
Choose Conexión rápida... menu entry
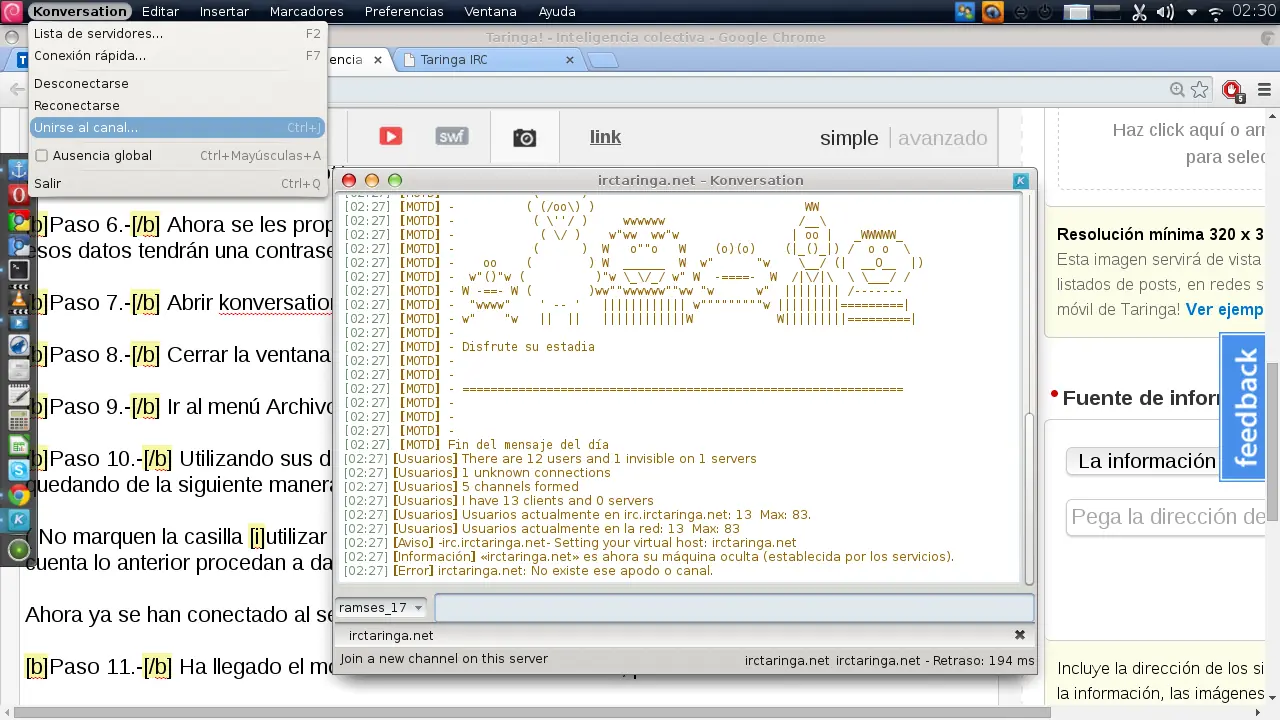[x=177, y=56]
